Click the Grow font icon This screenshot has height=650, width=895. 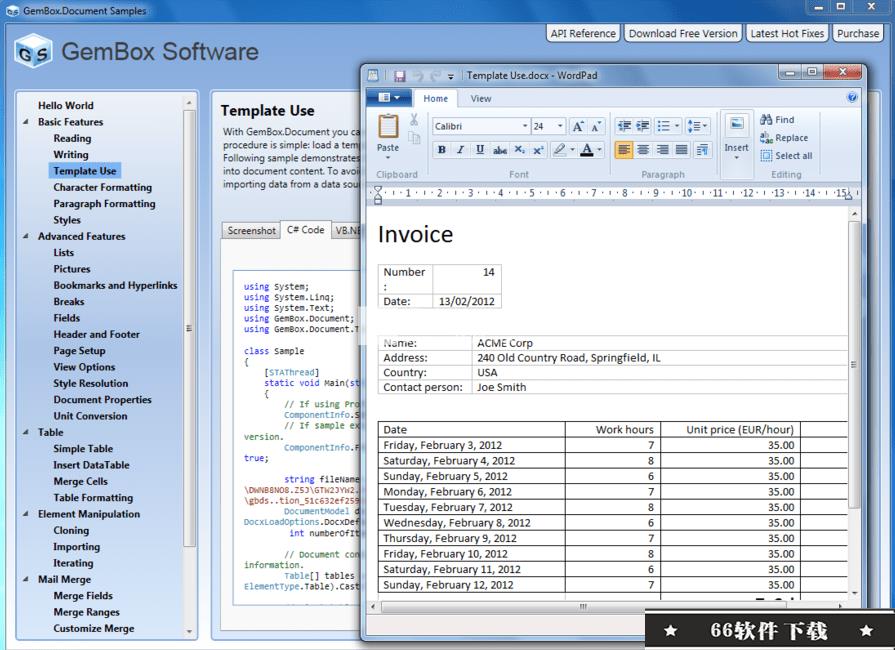pyautogui.click(x=578, y=126)
